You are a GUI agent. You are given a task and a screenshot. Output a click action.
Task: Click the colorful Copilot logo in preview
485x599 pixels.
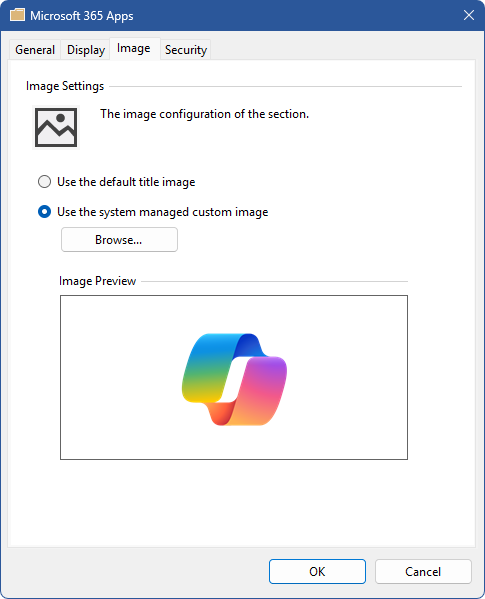[x=234, y=379]
